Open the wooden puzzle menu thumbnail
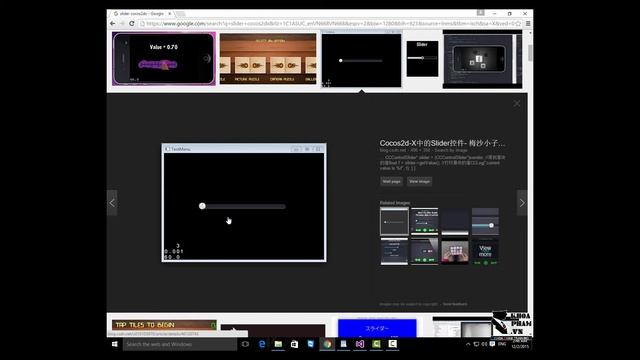The image size is (640, 360). point(268,59)
